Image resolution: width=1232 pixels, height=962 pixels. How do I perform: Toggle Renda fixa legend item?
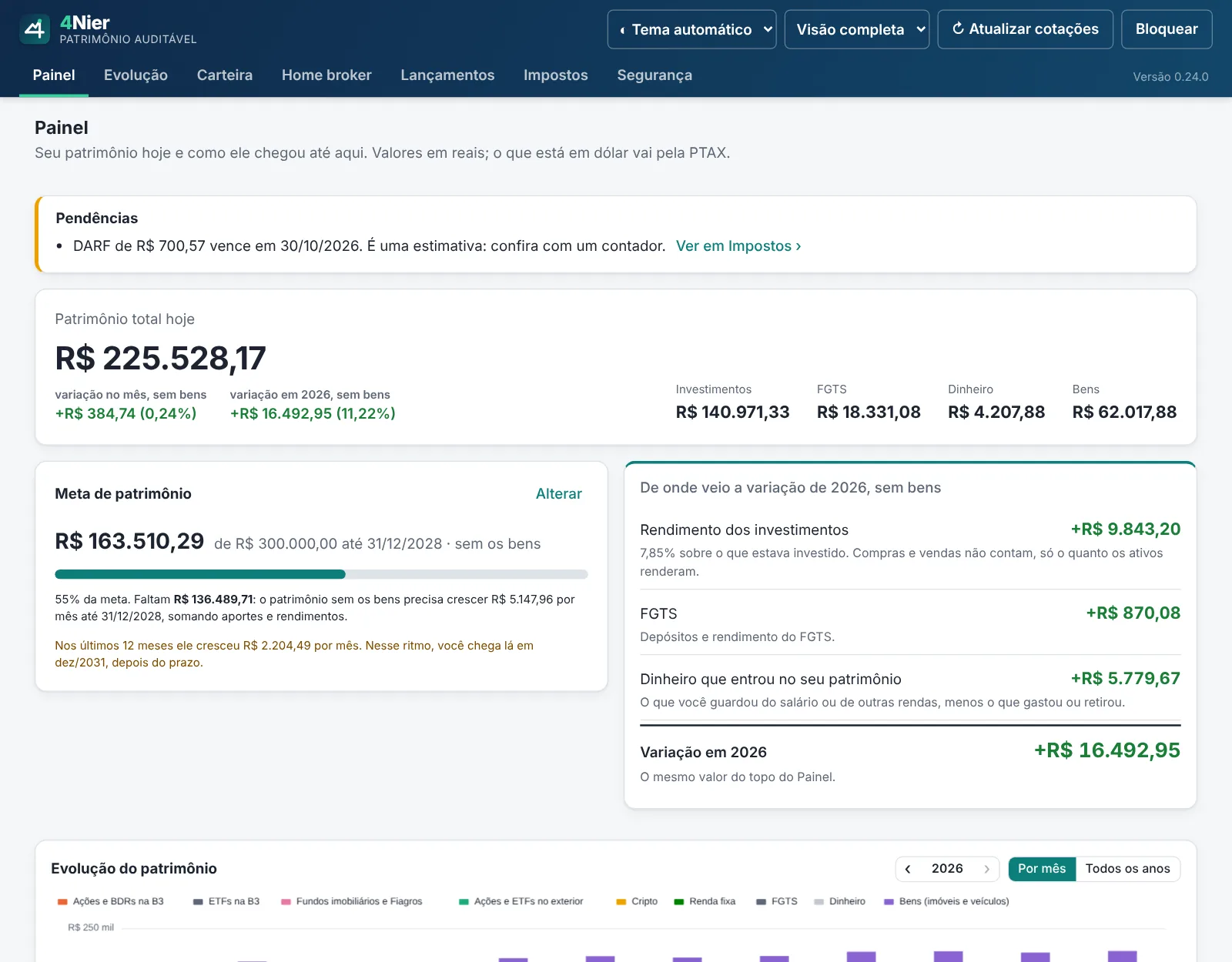coord(705,901)
